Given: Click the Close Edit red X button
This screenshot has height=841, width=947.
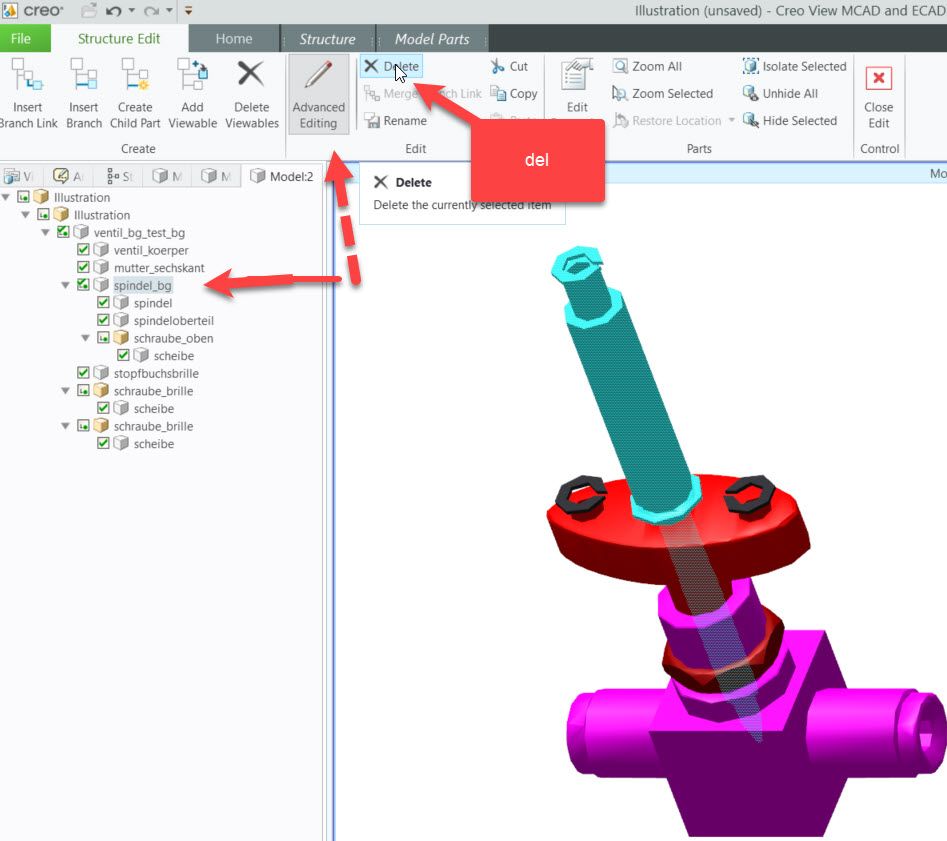Looking at the screenshot, I should coord(879,78).
